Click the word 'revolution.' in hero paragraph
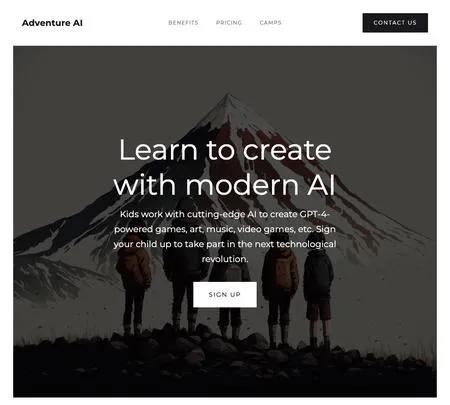Screen dimensions: 450x405 (x=225, y=259)
